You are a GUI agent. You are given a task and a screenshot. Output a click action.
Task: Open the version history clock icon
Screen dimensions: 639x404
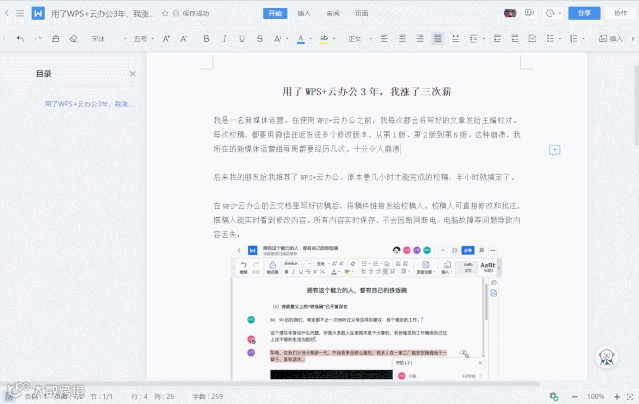(550, 13)
